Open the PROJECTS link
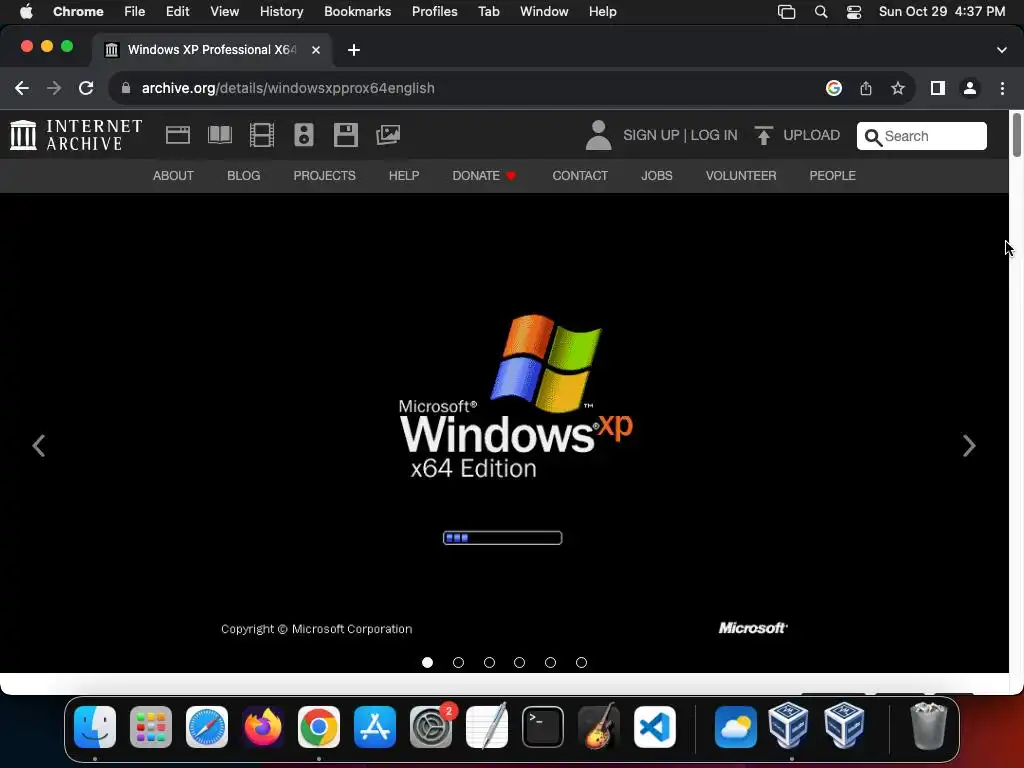This screenshot has height=768, width=1024. (324, 176)
